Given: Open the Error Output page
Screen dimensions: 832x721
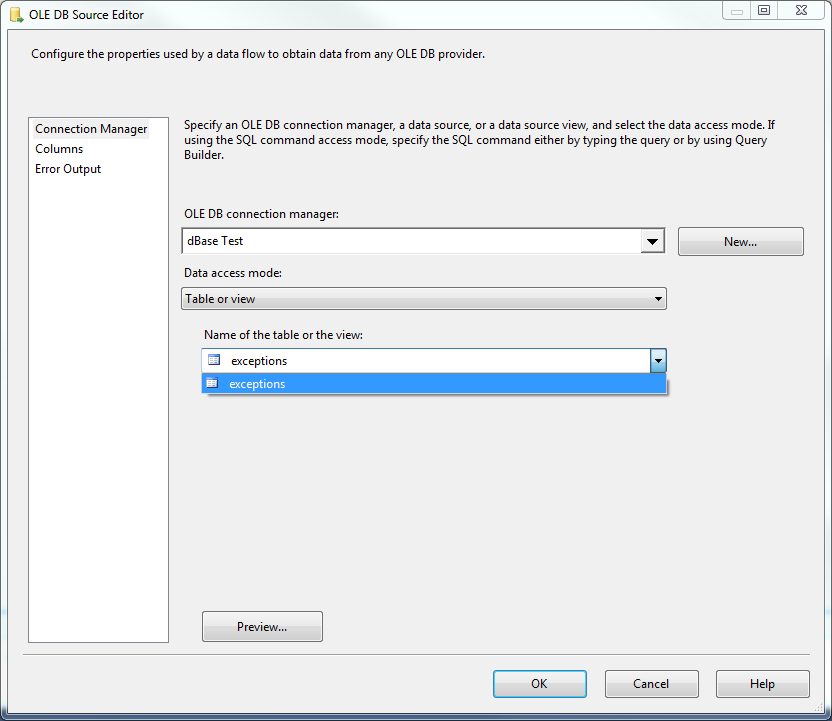Looking at the screenshot, I should 68,169.
